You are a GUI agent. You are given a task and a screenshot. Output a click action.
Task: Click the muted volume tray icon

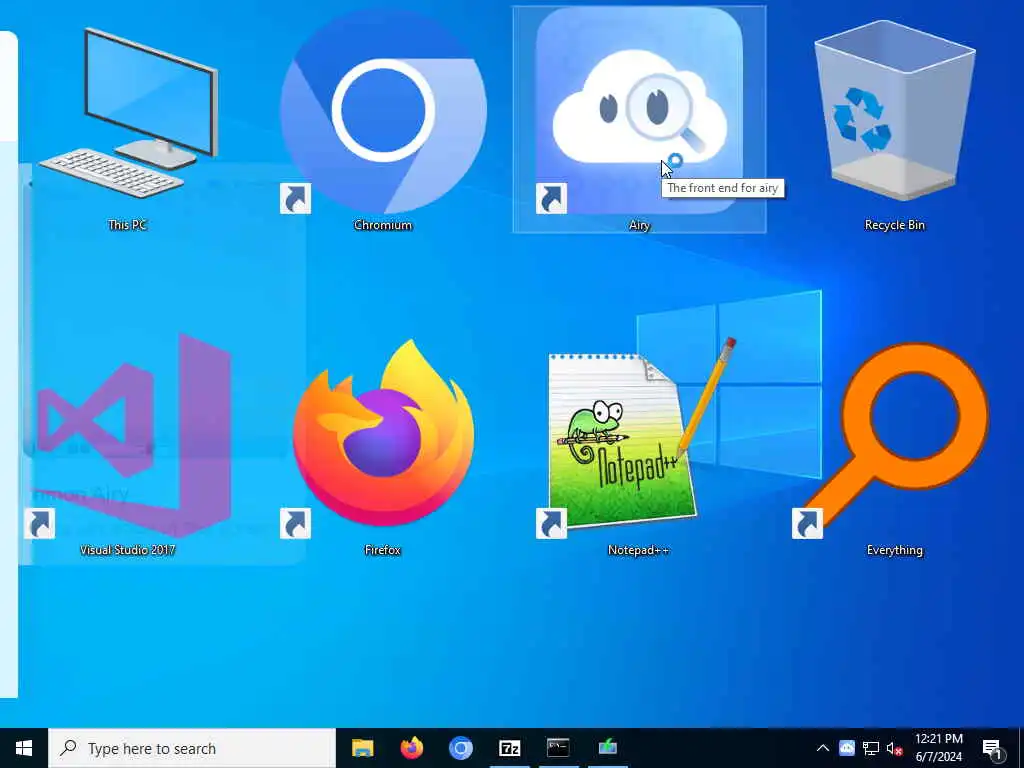click(895, 748)
